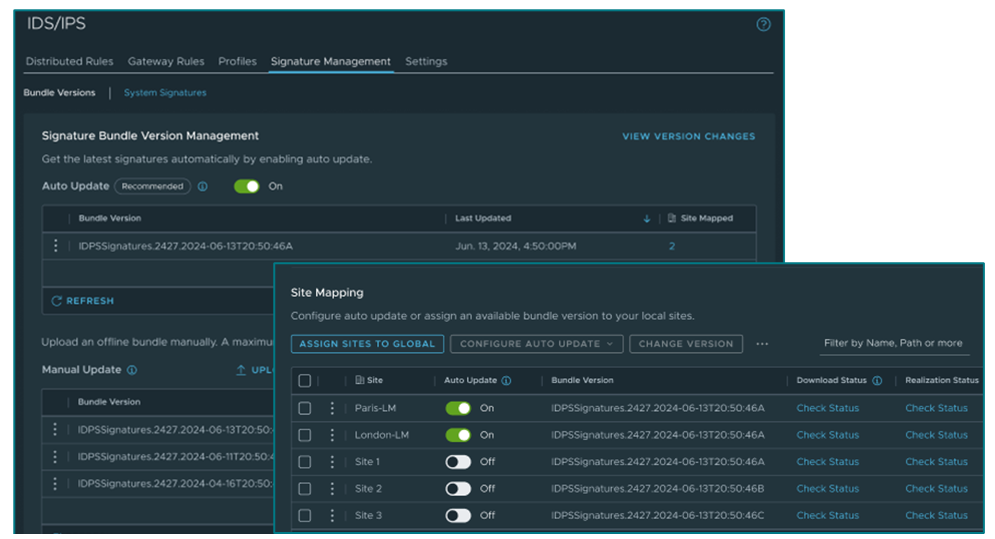The height and width of the screenshot is (539, 995).
Task: Switch to the Gateway Rules tab
Action: coord(166,62)
